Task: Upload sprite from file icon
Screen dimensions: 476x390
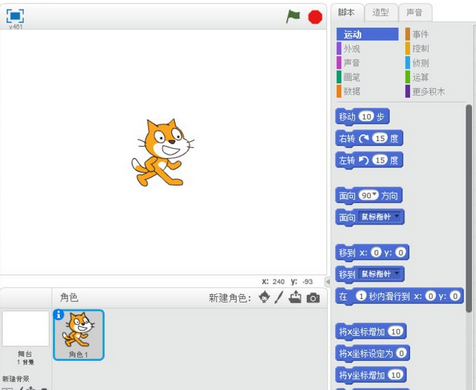Action: click(295, 297)
